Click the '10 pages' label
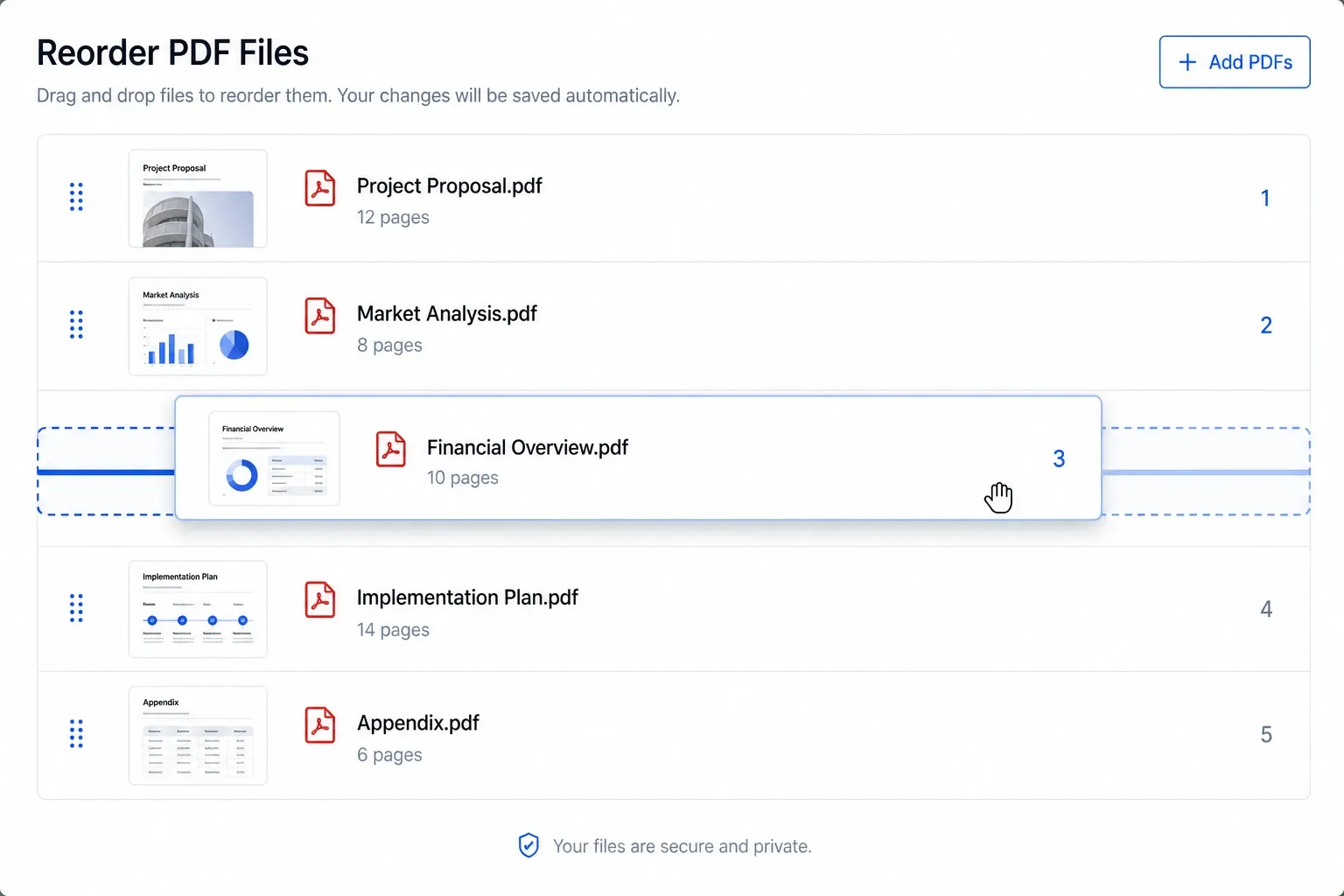This screenshot has height=896, width=1344. click(x=463, y=478)
